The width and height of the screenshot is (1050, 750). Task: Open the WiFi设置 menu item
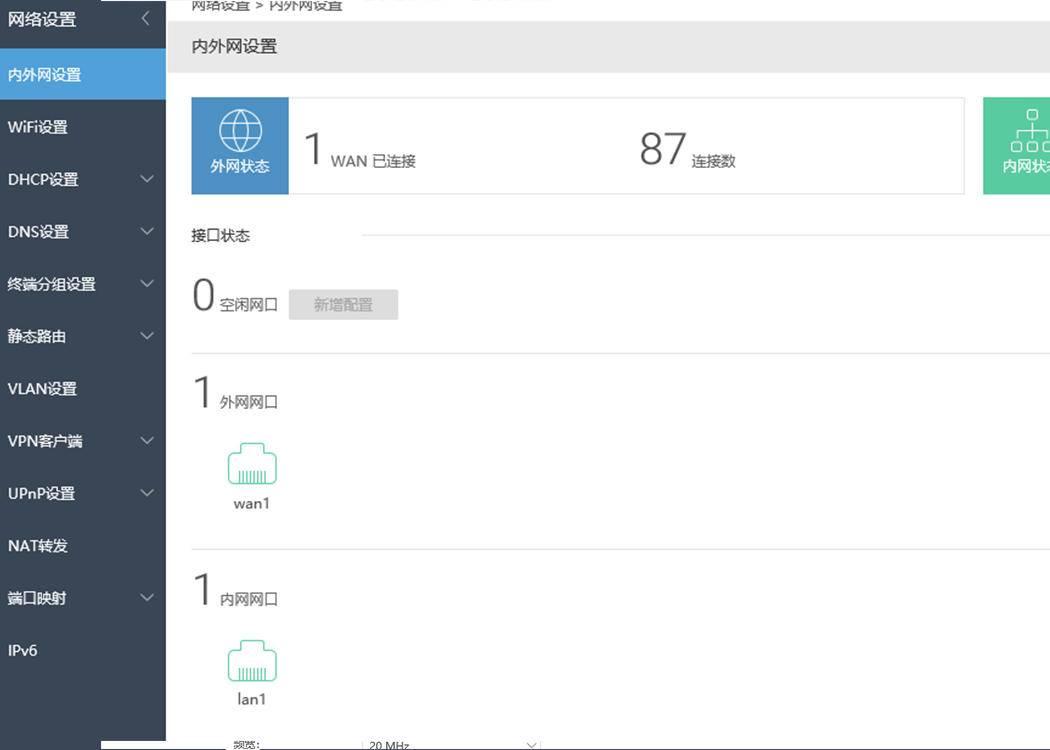pos(83,127)
